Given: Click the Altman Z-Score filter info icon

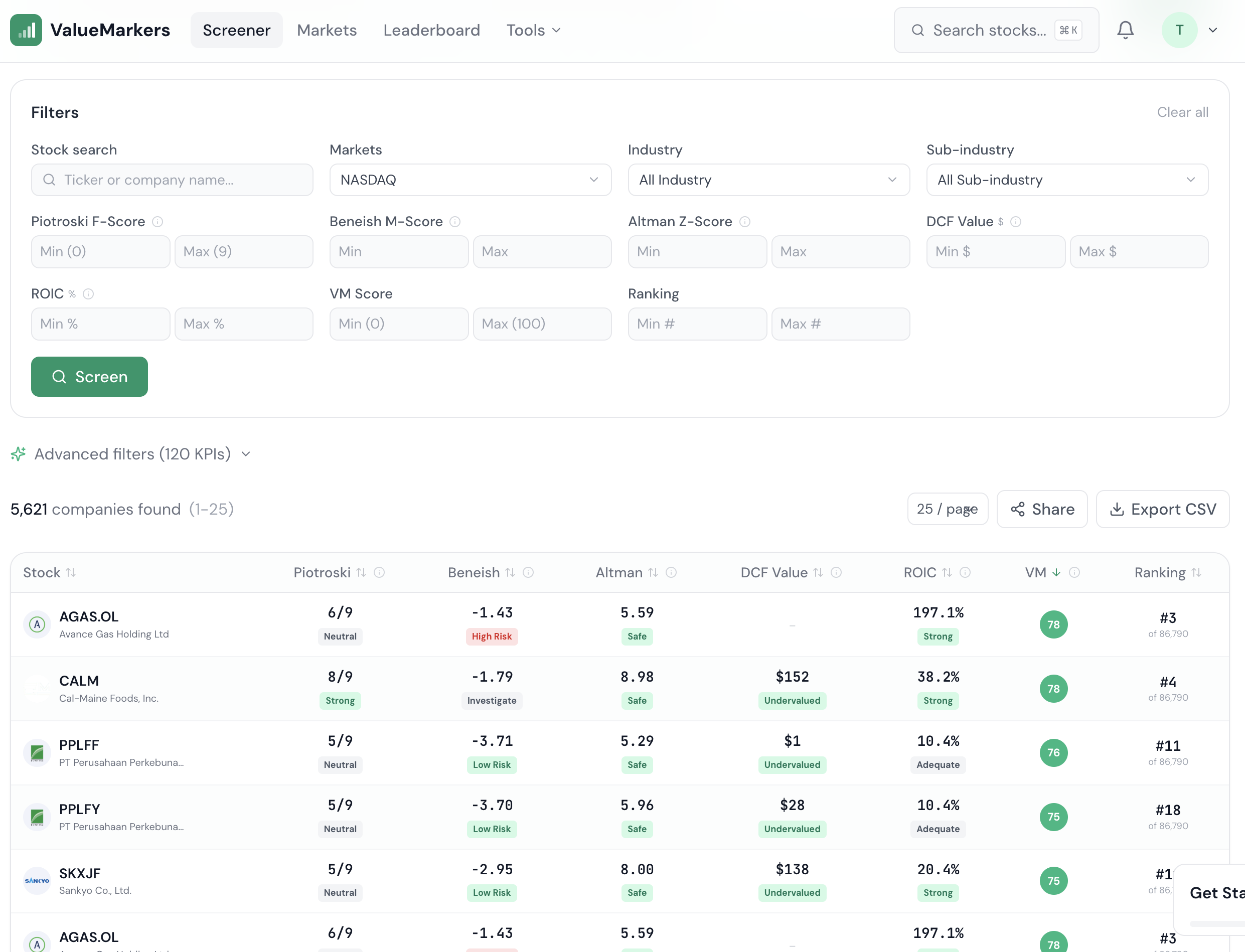Looking at the screenshot, I should (x=744, y=222).
